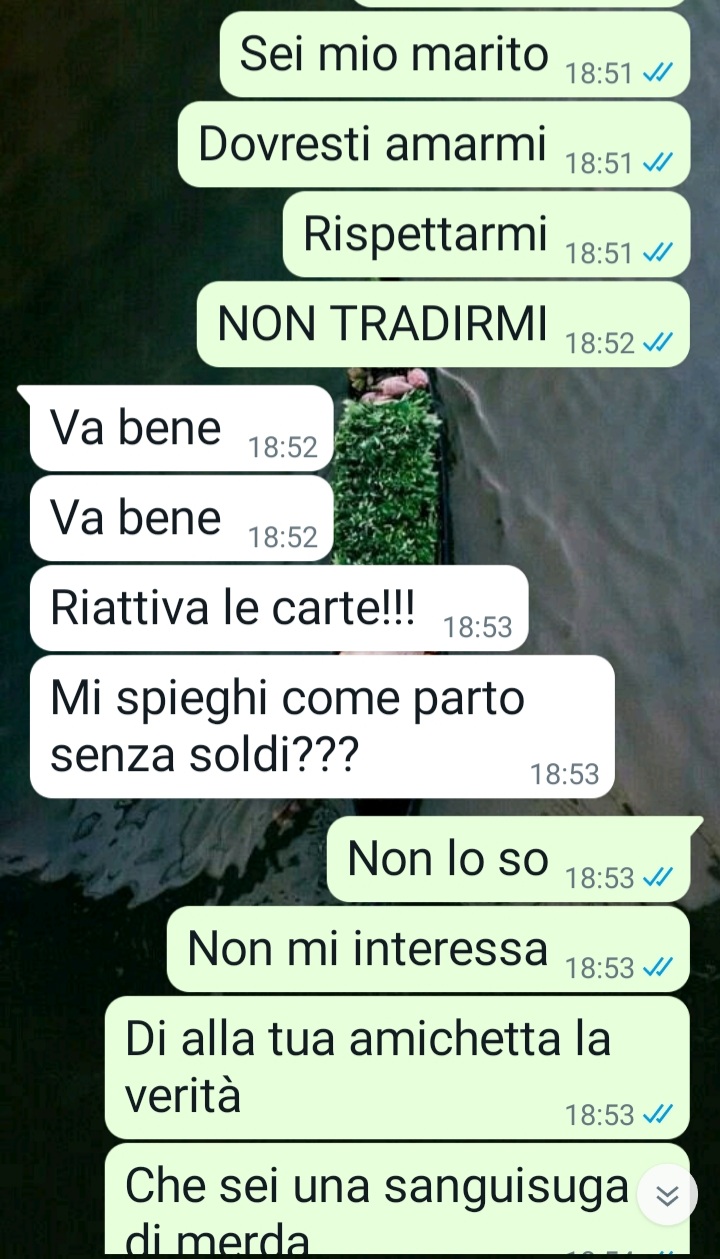The image size is (720, 1259).
Task: Select the 'Non mi interessa' bubble
Action: tap(429, 949)
